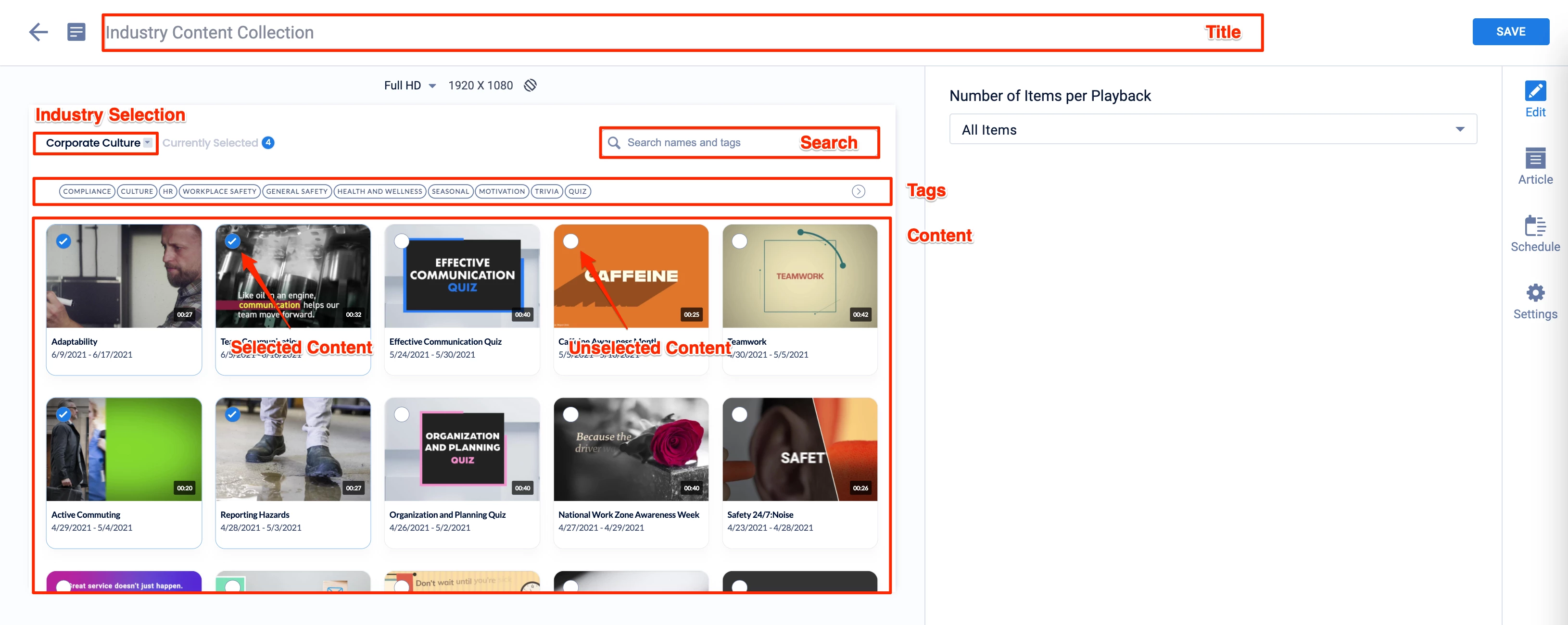Uncheck the Adaptability video checkbox
The image size is (1568, 625).
point(63,241)
